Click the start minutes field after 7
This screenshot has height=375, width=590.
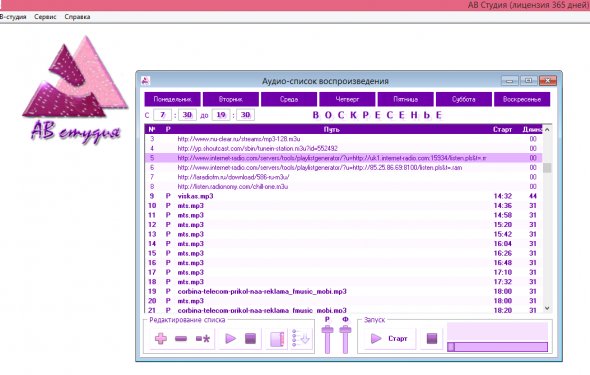(x=187, y=115)
